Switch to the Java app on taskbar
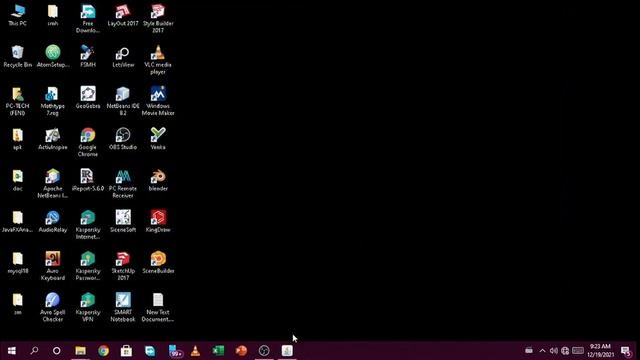This screenshot has width=640, height=360. [x=287, y=351]
